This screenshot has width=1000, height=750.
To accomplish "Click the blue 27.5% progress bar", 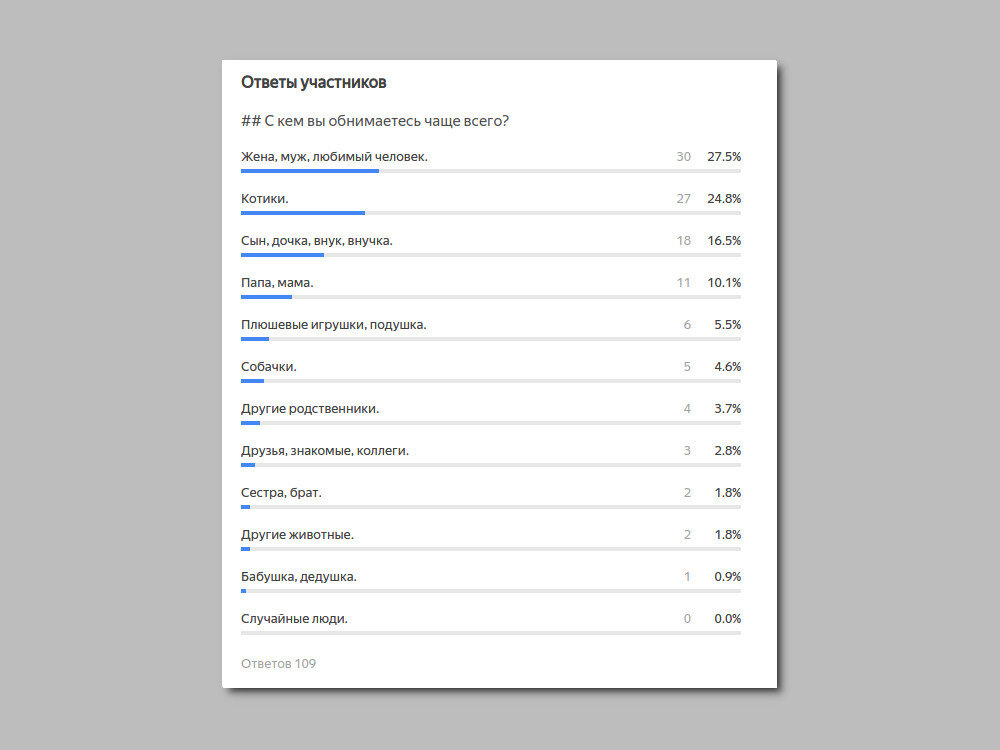I will point(310,171).
